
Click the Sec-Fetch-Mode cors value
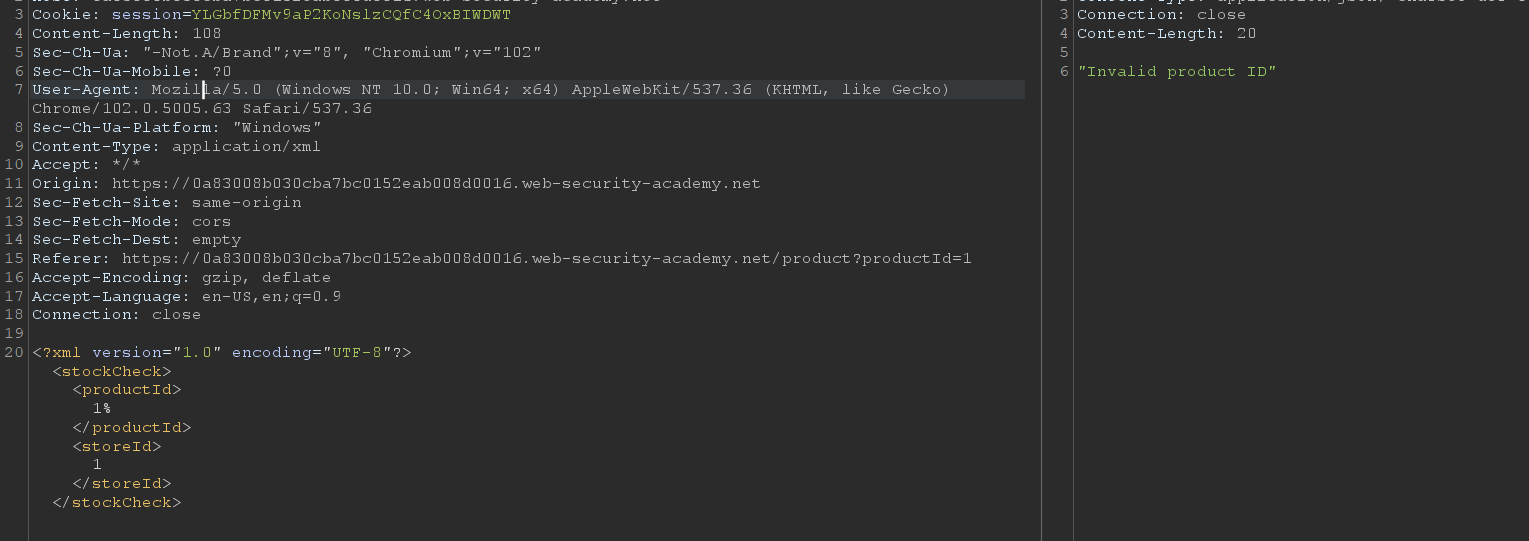[x=211, y=222]
